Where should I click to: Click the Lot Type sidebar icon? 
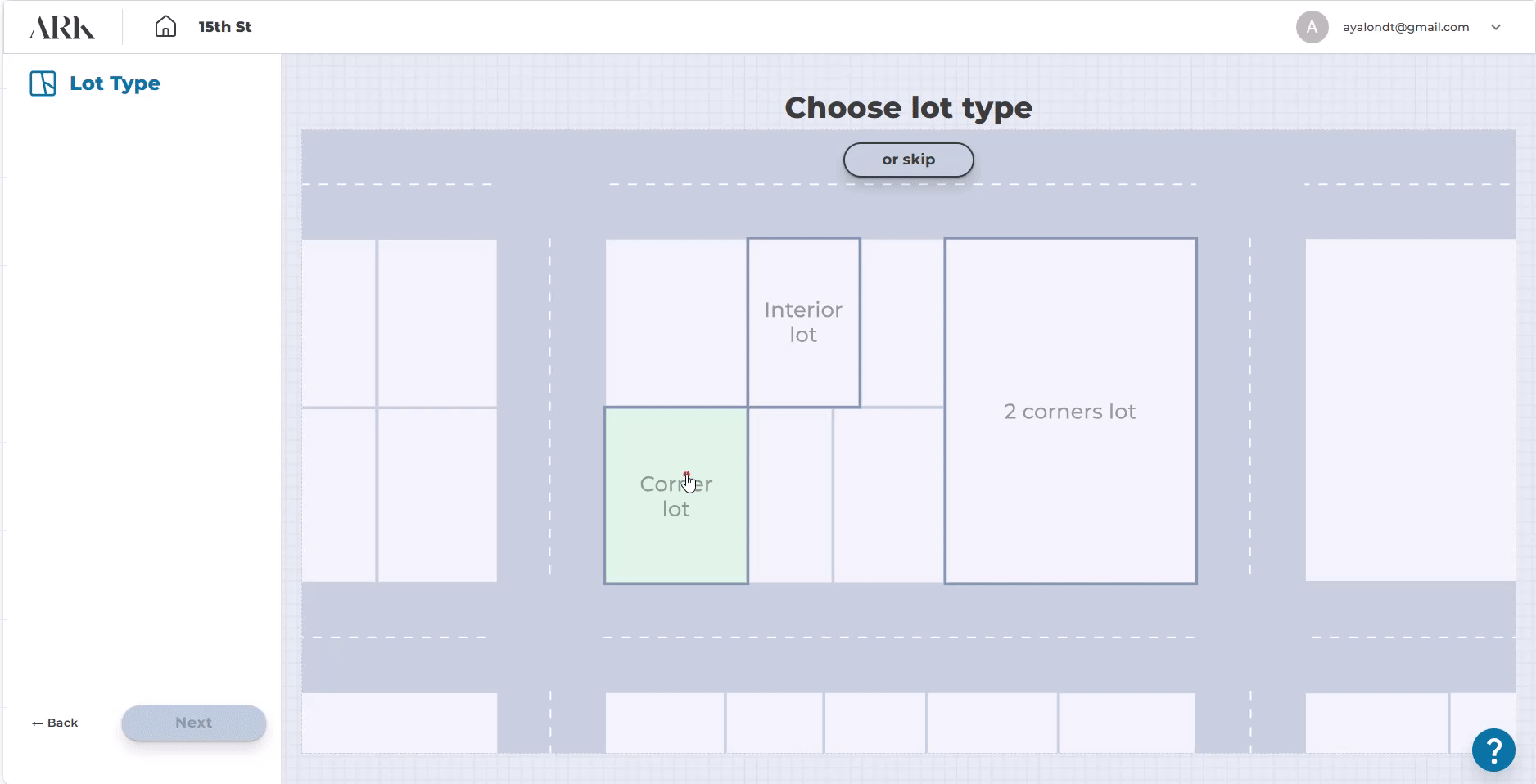pos(43,83)
